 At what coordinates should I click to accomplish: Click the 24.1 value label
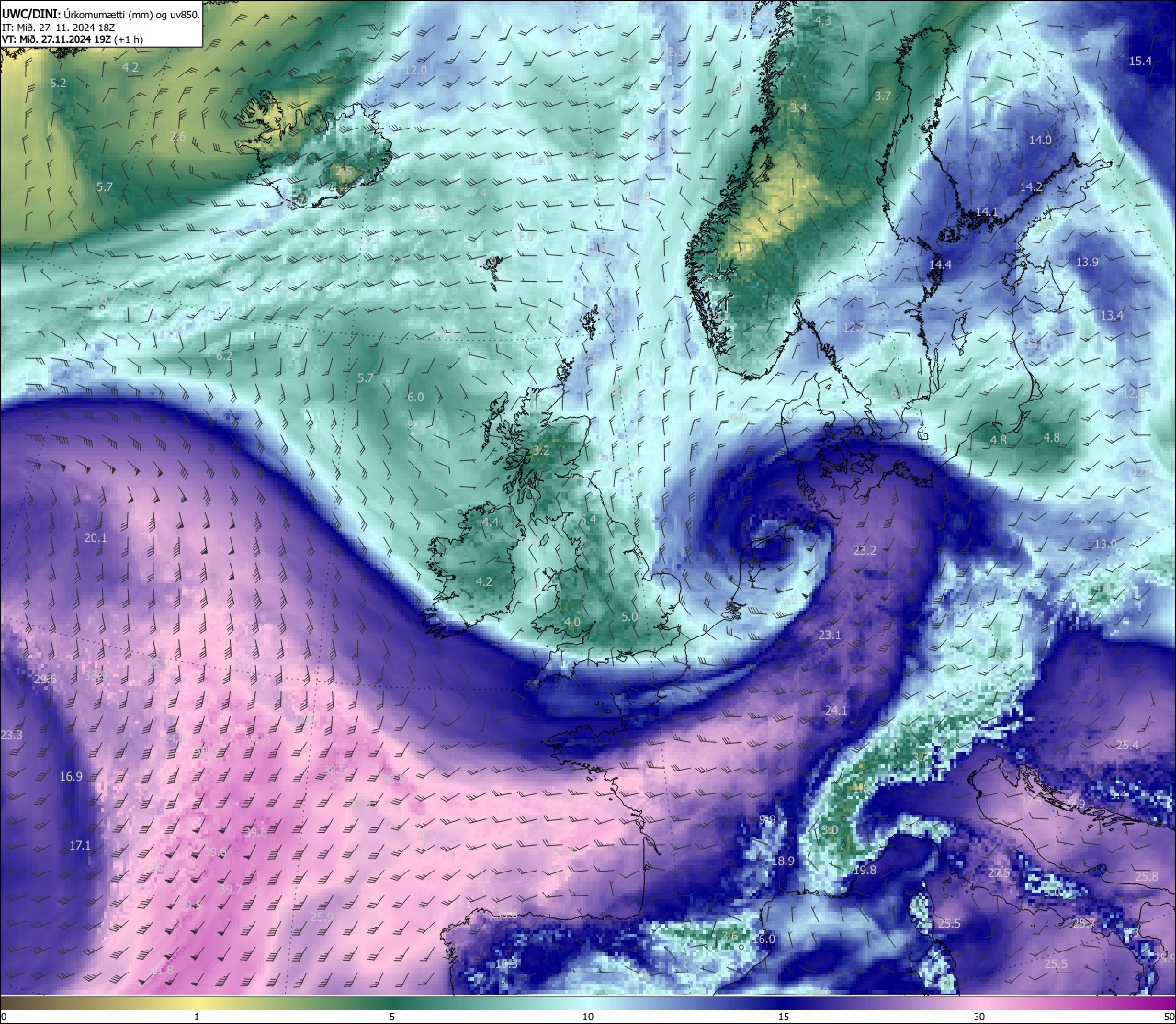pos(836,711)
